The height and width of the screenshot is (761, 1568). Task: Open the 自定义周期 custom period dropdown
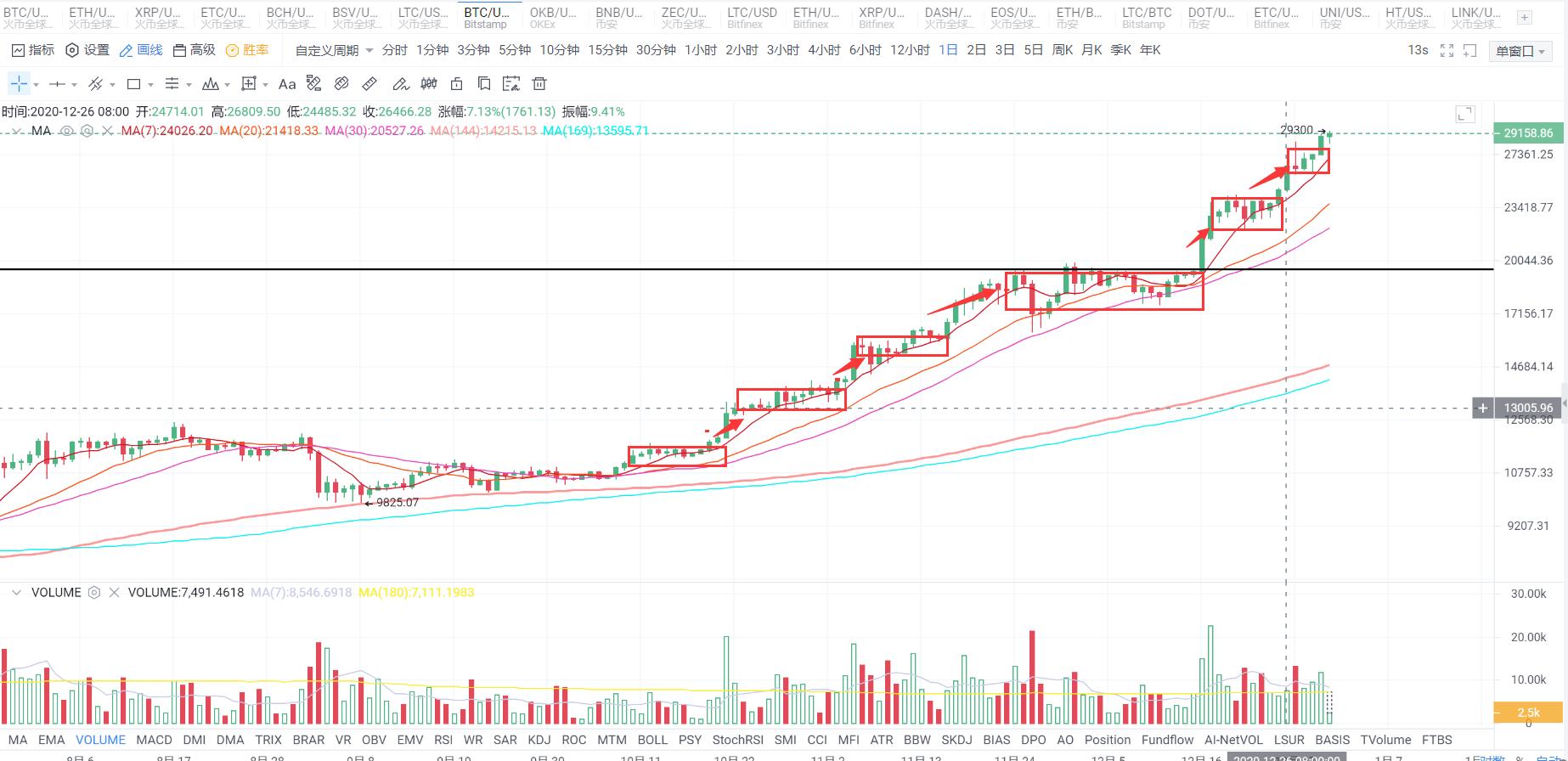tap(334, 51)
